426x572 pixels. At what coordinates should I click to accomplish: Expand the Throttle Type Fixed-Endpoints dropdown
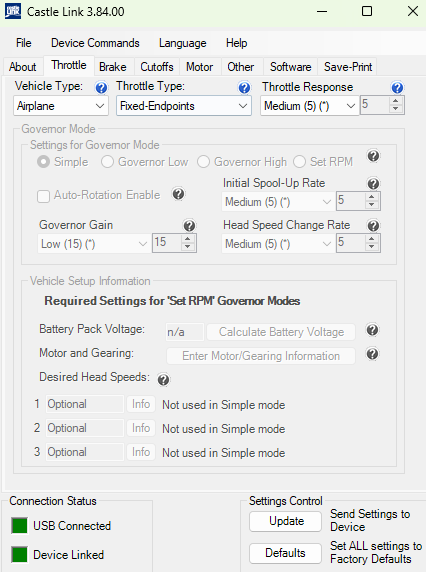(x=184, y=106)
